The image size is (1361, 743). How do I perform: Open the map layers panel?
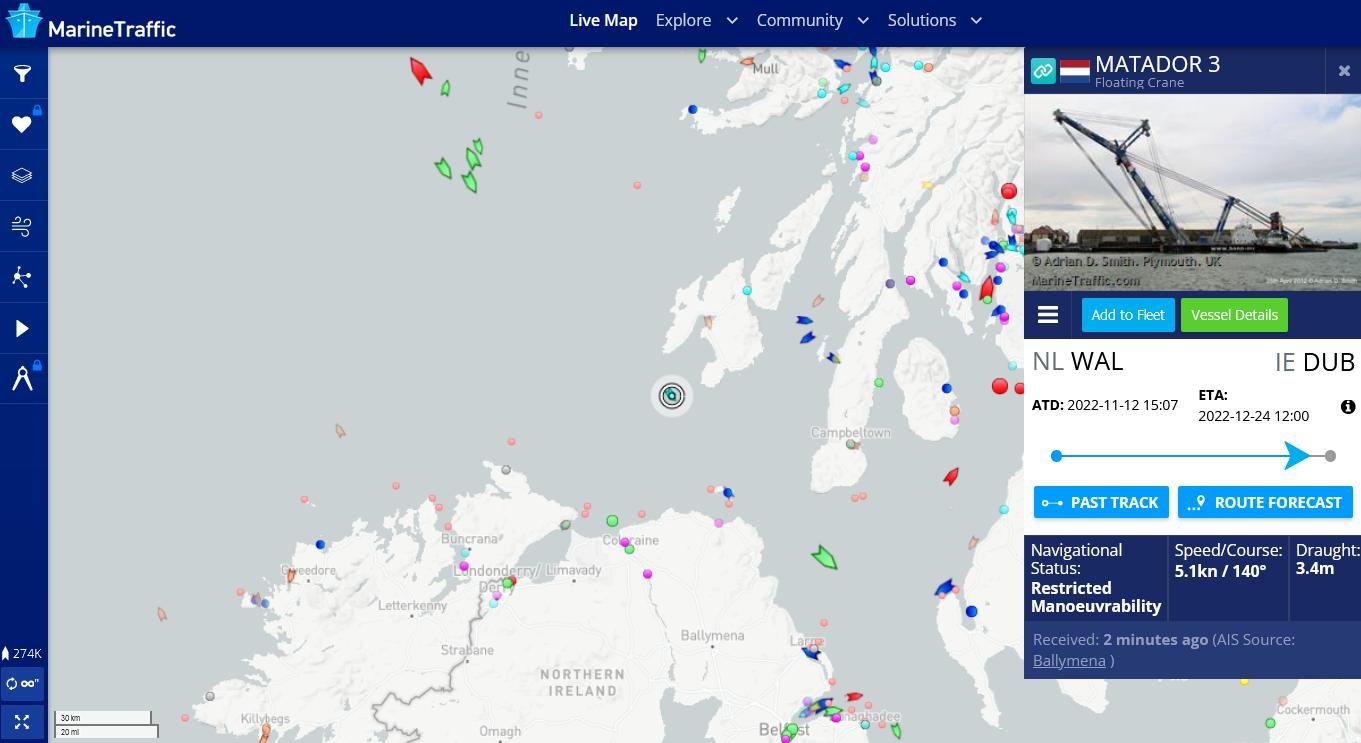[22, 176]
